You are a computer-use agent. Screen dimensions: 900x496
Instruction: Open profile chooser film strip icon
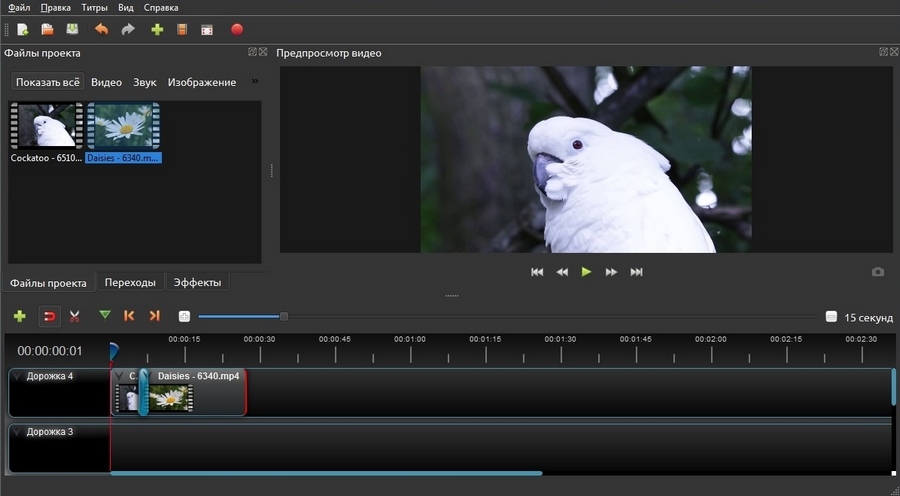point(182,29)
